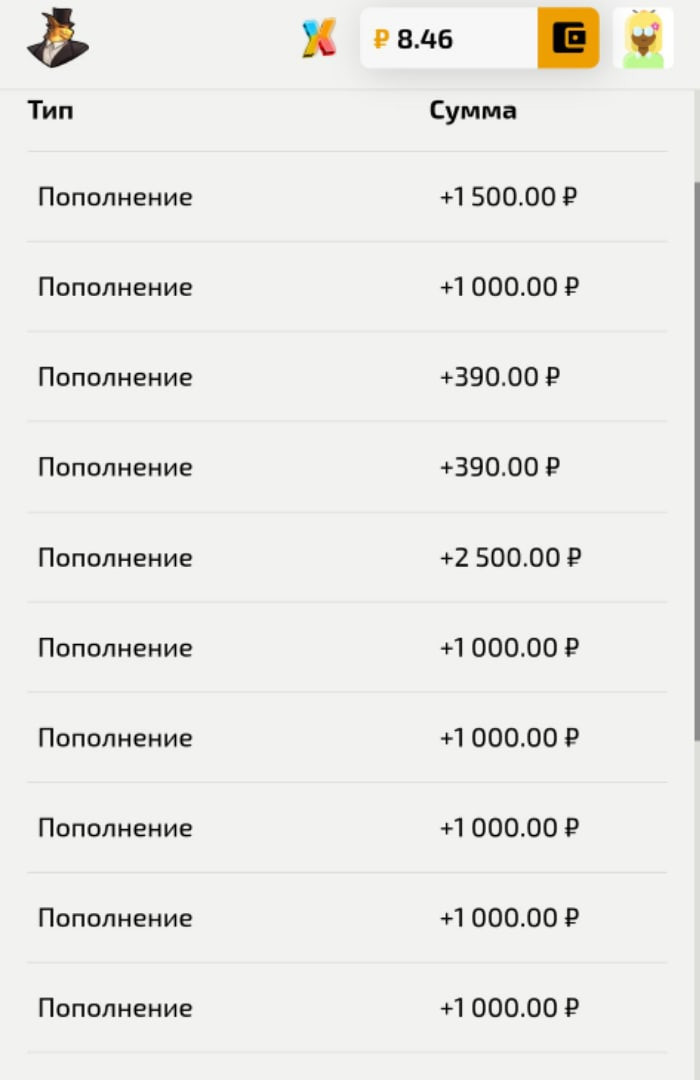700x1080 pixels.
Task: Click the bottommost +1 000.00 ₽ amount
Action: pos(509,1008)
